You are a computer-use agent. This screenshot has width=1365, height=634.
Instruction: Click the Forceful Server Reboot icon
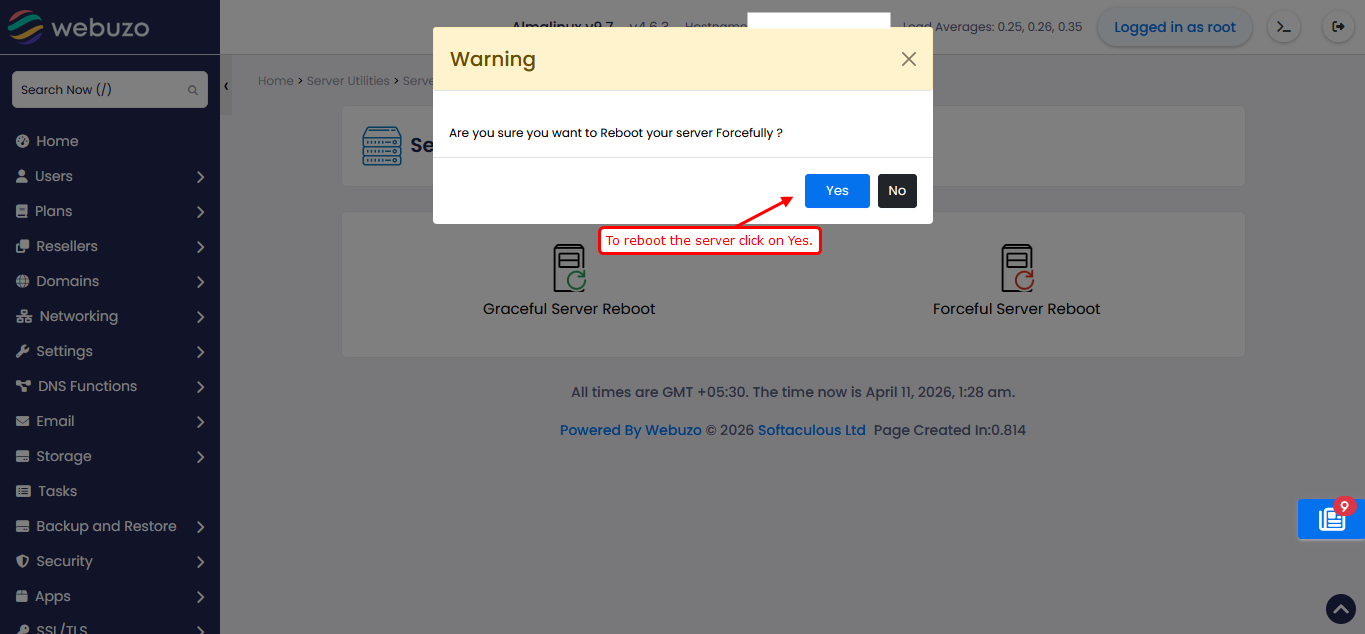pos(1016,268)
